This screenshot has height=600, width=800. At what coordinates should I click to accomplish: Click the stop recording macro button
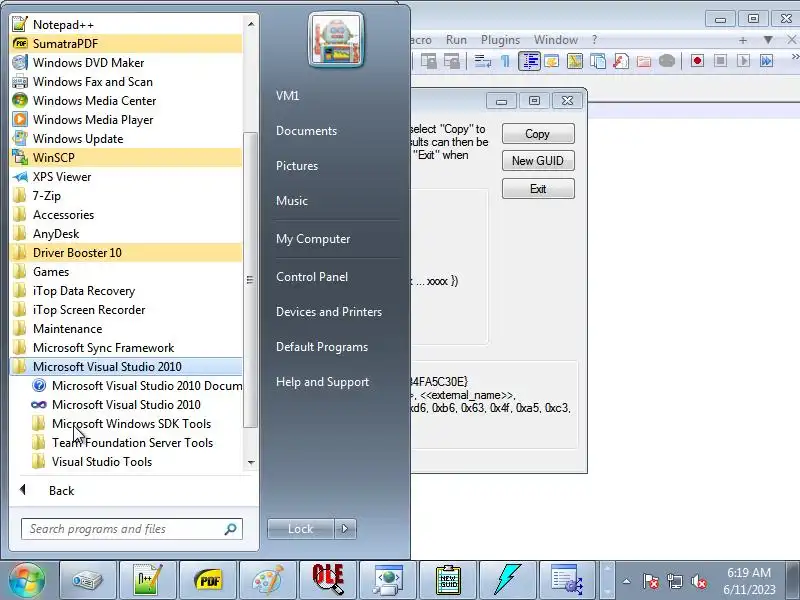pos(720,61)
